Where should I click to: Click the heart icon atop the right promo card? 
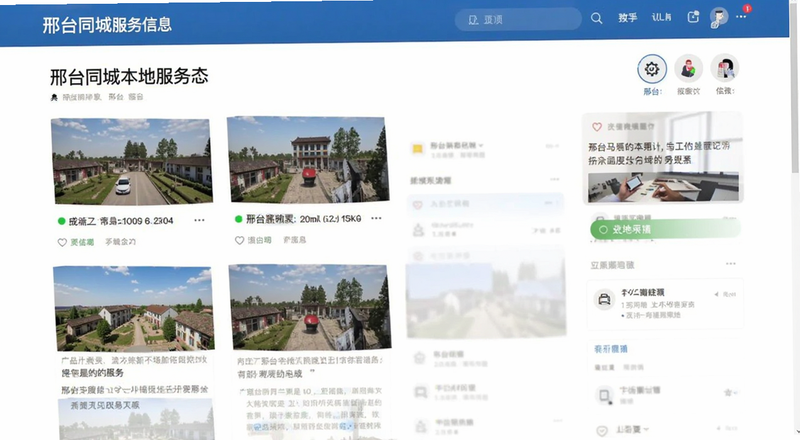click(596, 127)
